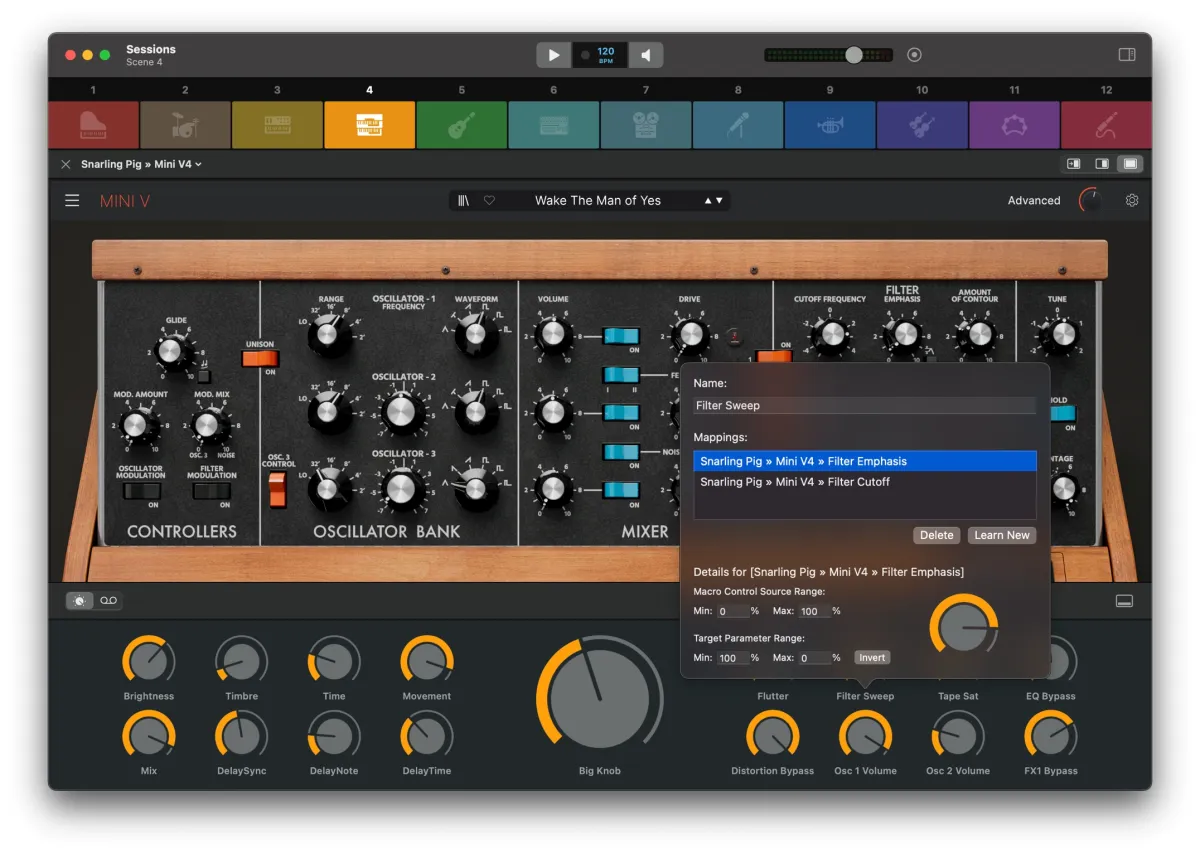Screen dimensions: 1200x854
Task: Select the Filter Cutoff mapping row
Action: (865, 482)
